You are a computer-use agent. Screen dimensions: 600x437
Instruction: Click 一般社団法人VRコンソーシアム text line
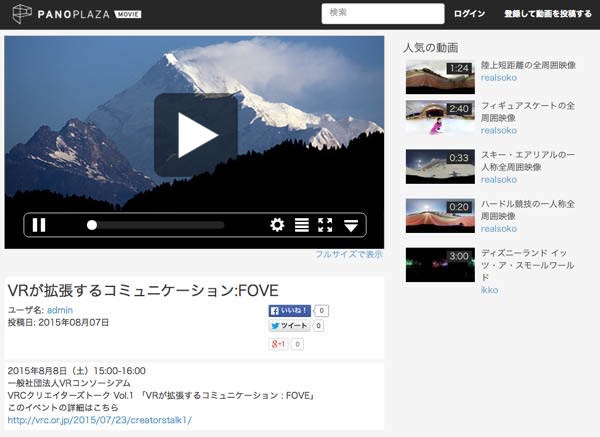point(69,383)
